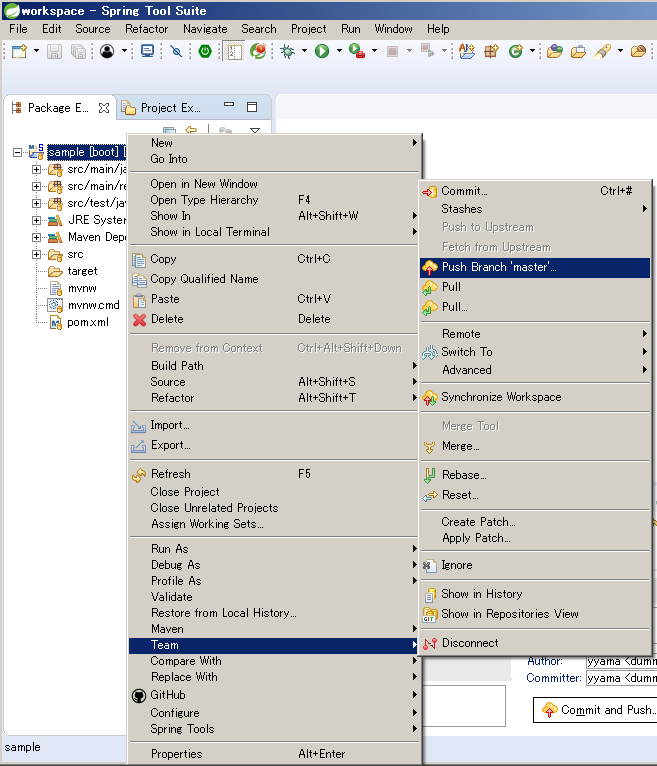This screenshot has height=766, width=657.
Task: Expand the src/main/java tree node
Action: (x=36, y=170)
